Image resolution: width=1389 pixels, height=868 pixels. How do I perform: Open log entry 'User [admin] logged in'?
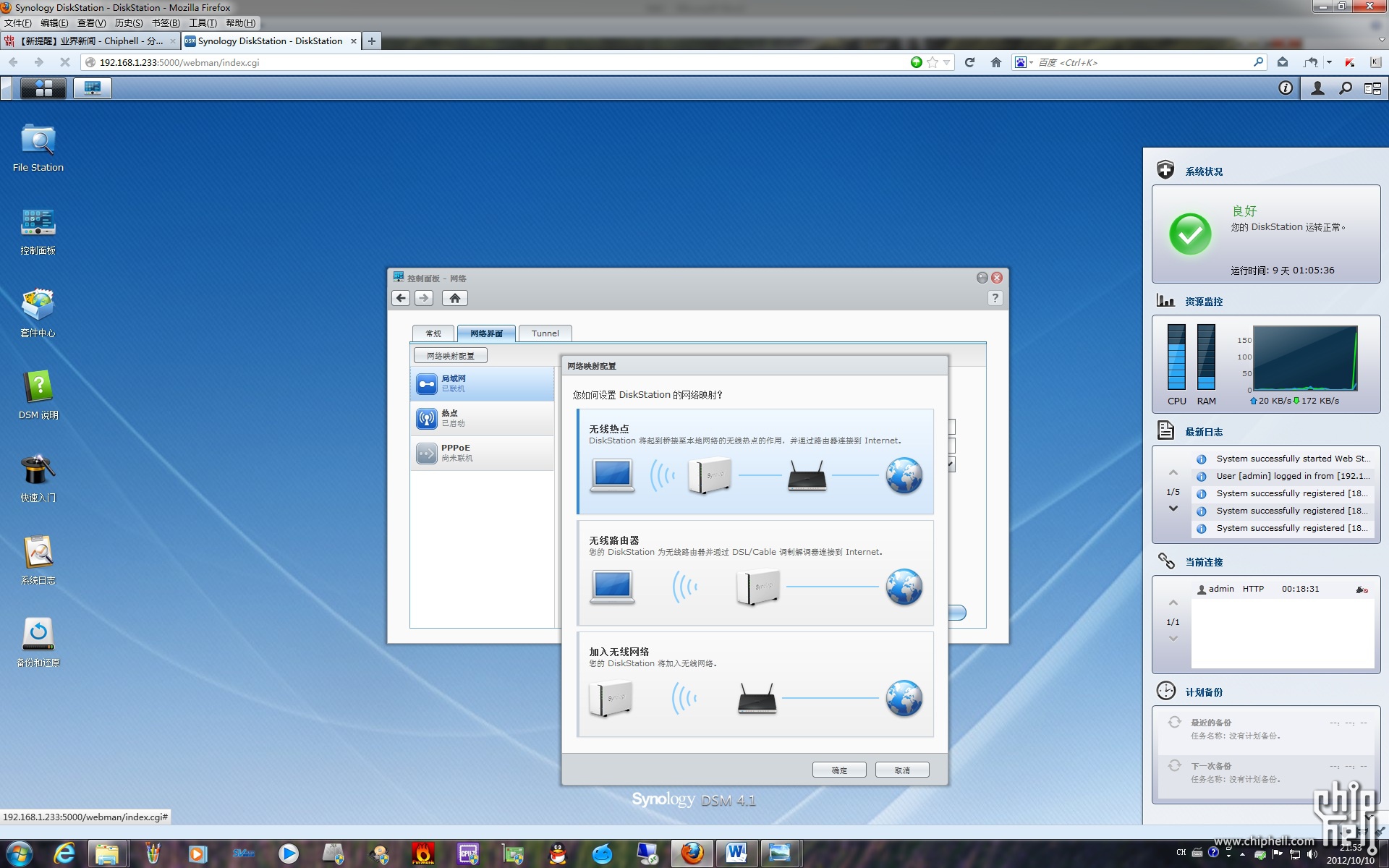[x=1283, y=476]
